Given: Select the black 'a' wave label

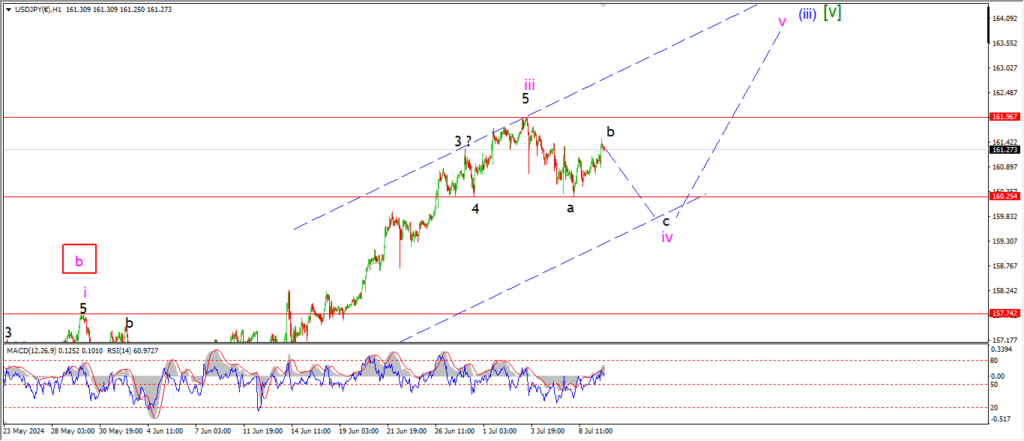Looking at the screenshot, I should click(x=571, y=208).
